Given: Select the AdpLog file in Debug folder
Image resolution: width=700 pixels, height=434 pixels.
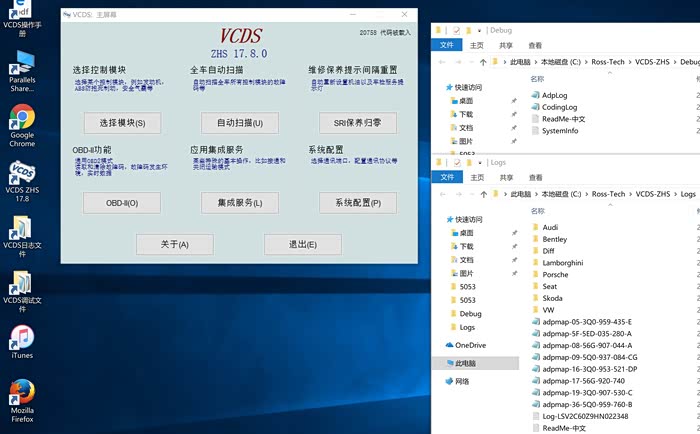Looking at the screenshot, I should click(x=554, y=94).
